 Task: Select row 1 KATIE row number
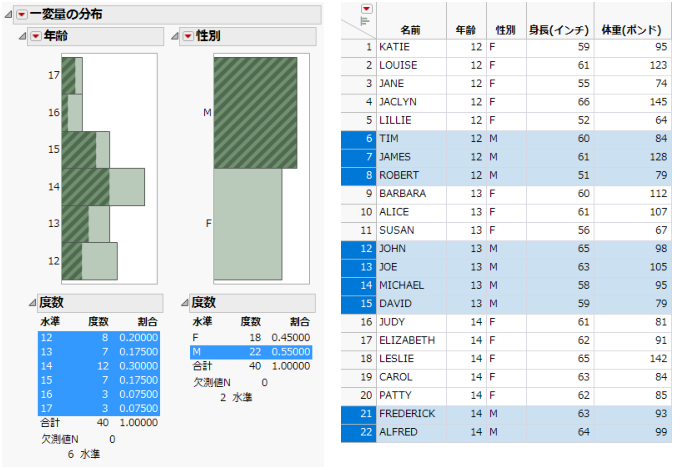tap(359, 47)
